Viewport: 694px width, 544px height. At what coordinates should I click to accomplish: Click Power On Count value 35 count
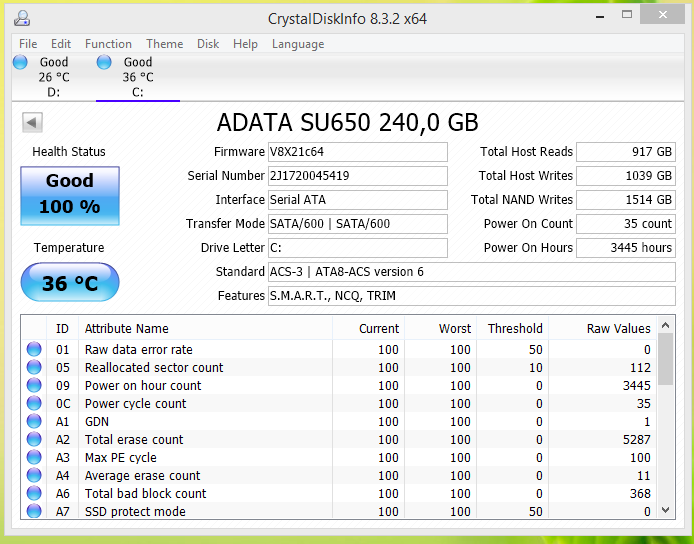click(626, 224)
